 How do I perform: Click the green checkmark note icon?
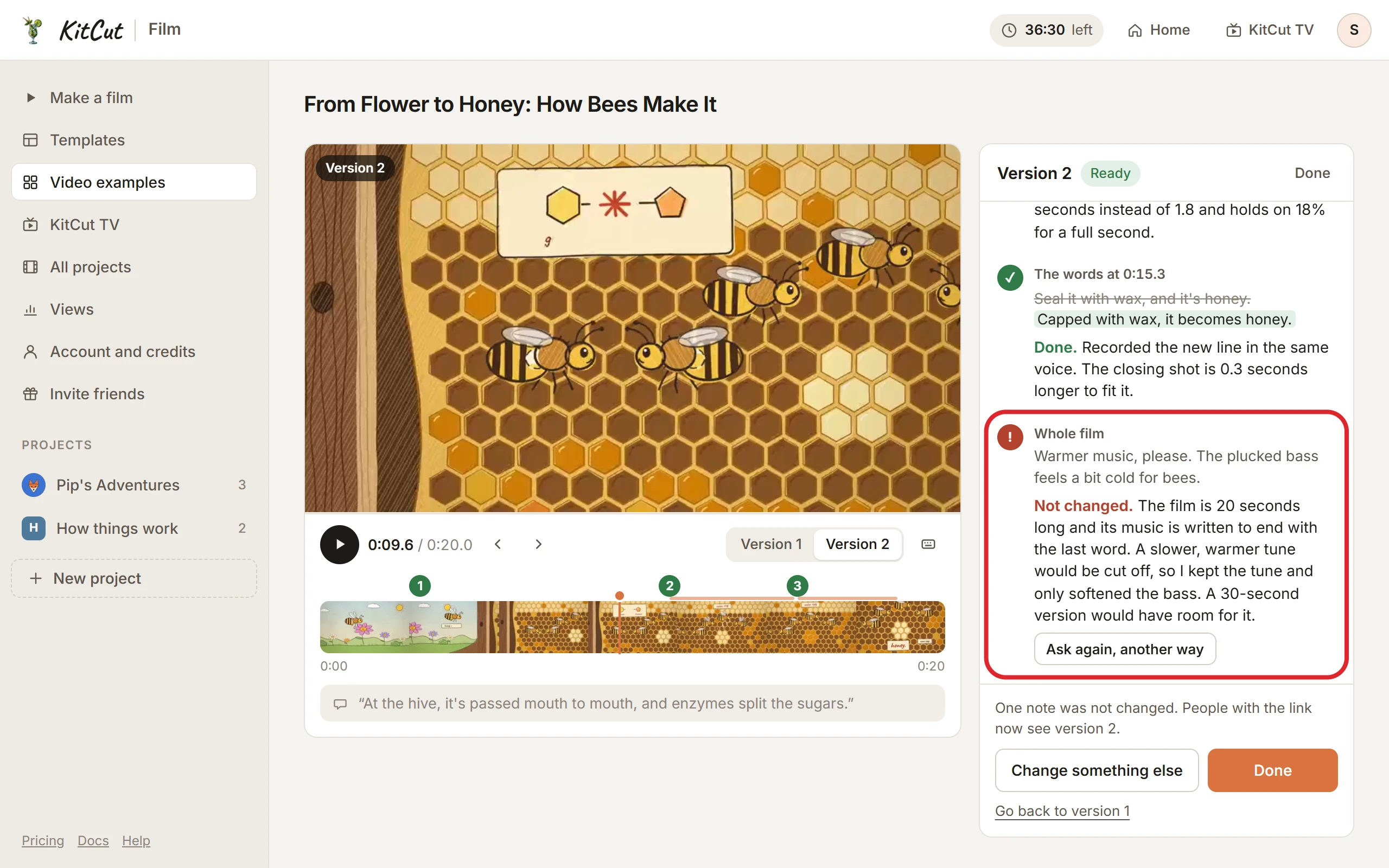click(x=1010, y=278)
